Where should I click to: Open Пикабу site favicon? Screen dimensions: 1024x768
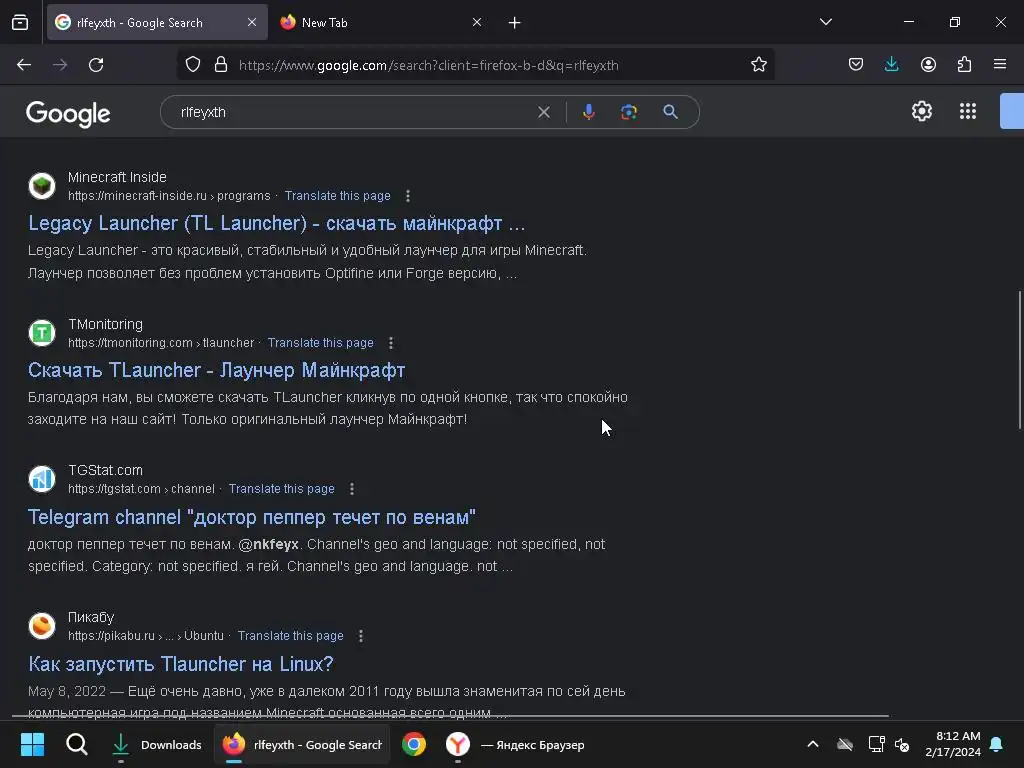tap(42, 626)
